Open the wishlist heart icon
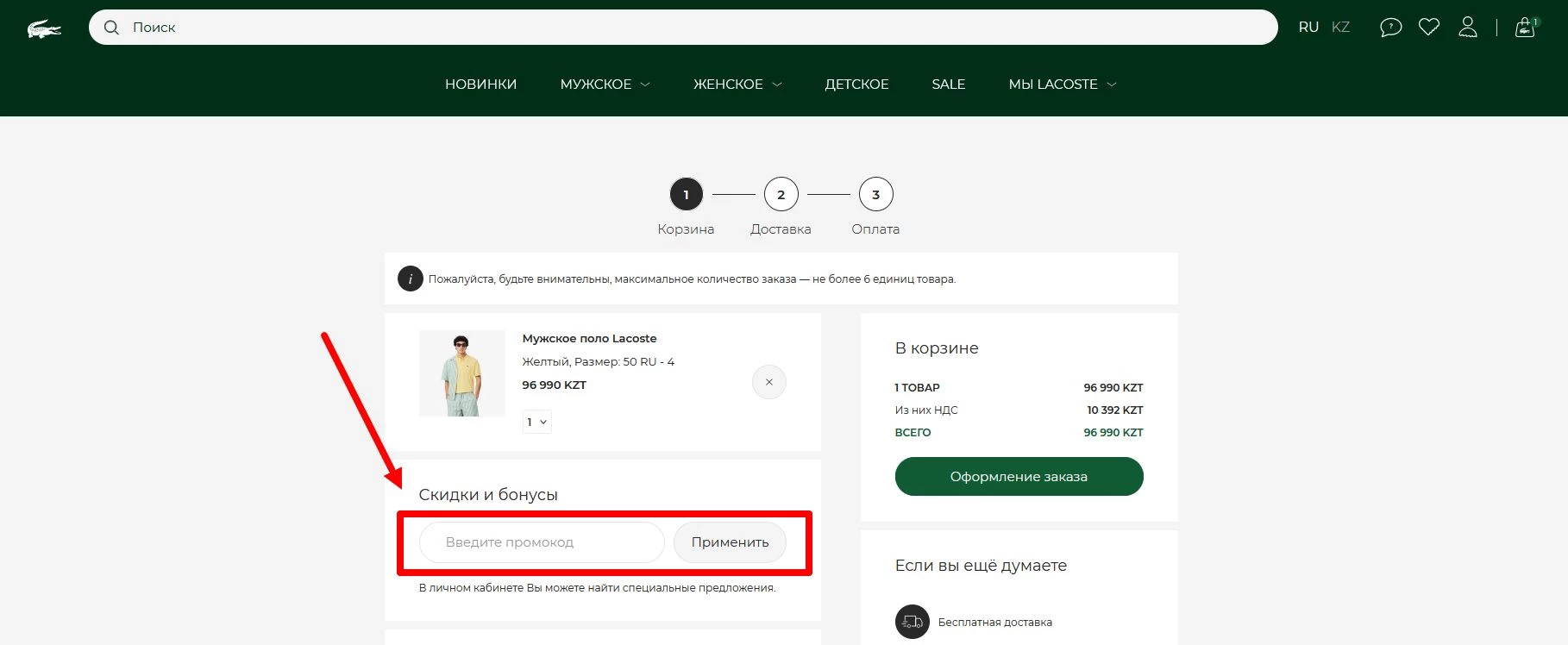Image resolution: width=1568 pixels, height=645 pixels. [x=1429, y=28]
